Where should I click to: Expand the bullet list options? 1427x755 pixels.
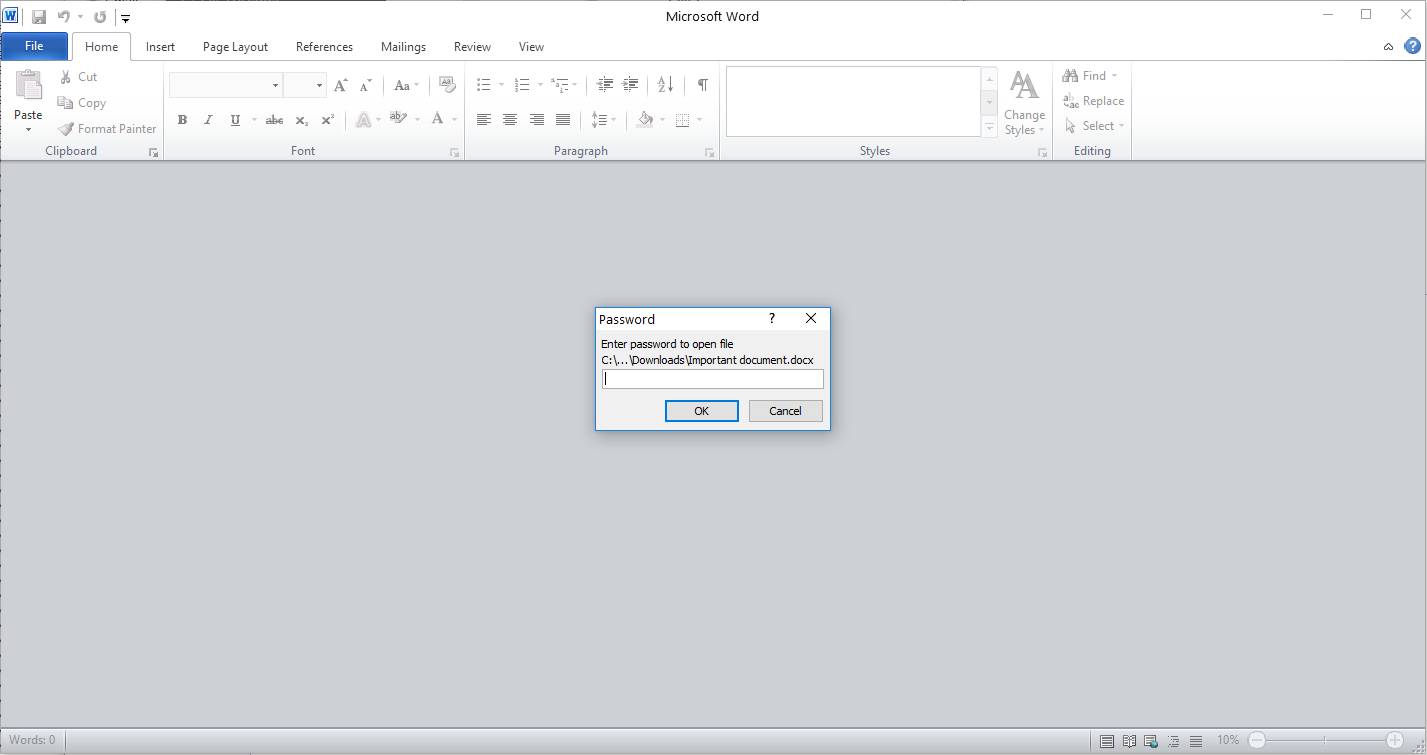[x=499, y=85]
